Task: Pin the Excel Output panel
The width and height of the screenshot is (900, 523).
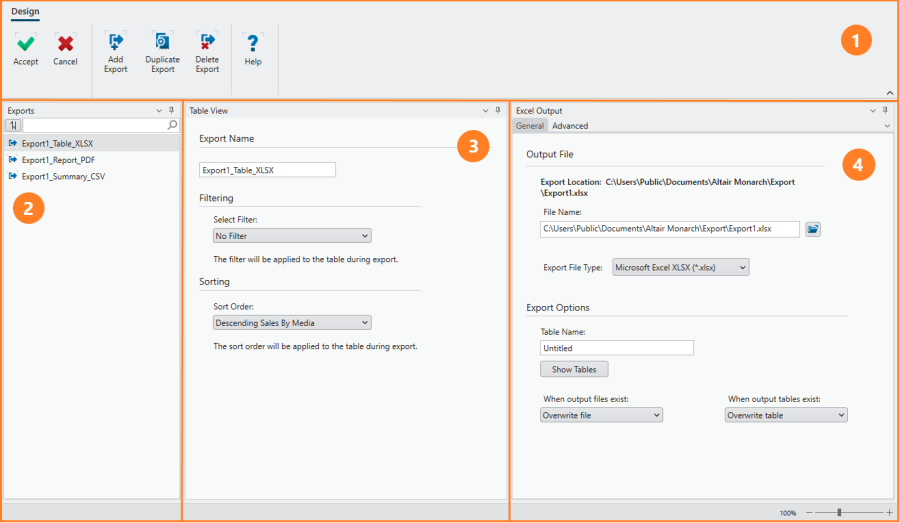Action: click(885, 111)
